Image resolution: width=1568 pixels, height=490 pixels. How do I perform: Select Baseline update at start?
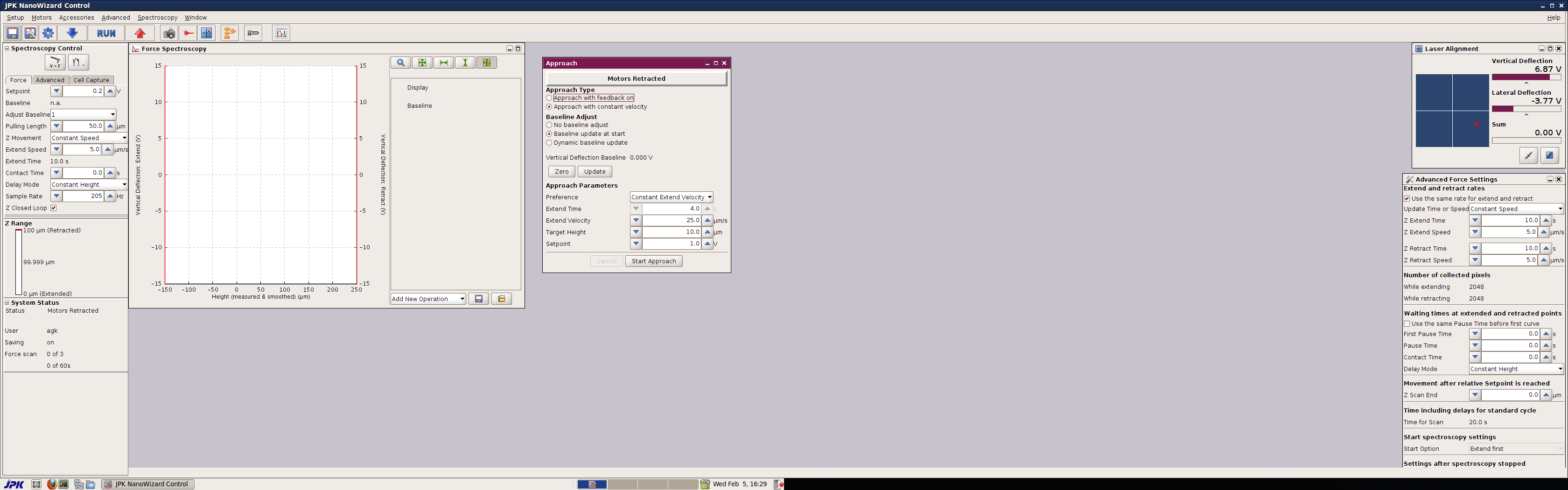tap(549, 134)
